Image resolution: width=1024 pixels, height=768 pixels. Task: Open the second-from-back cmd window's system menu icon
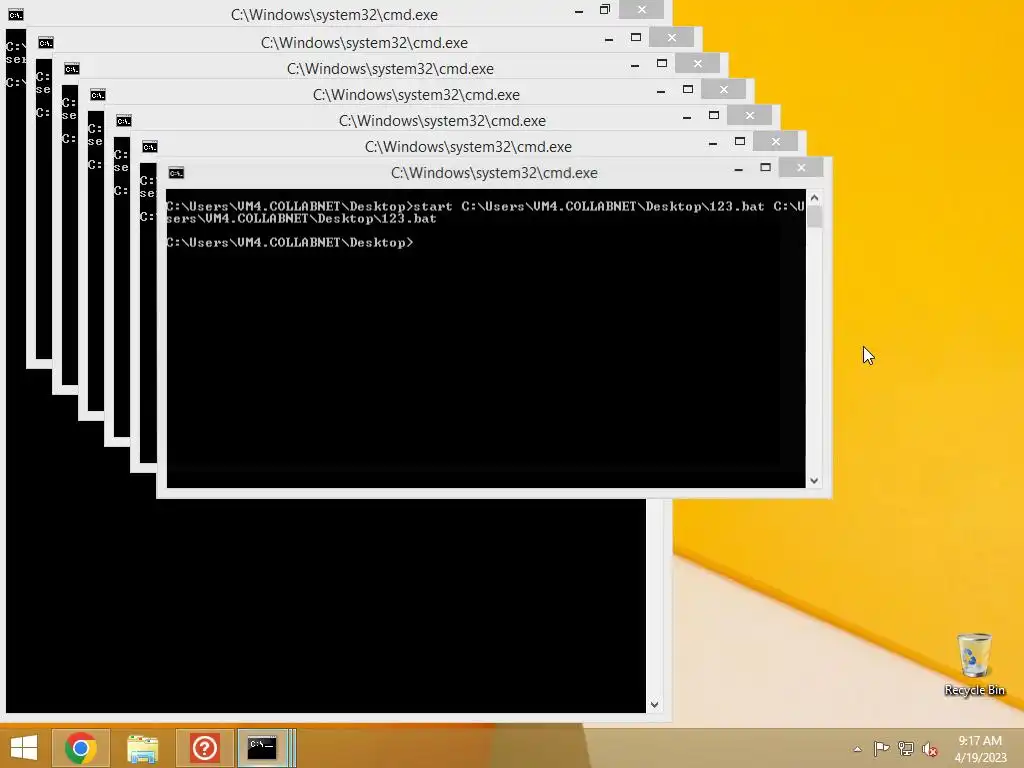click(46, 43)
